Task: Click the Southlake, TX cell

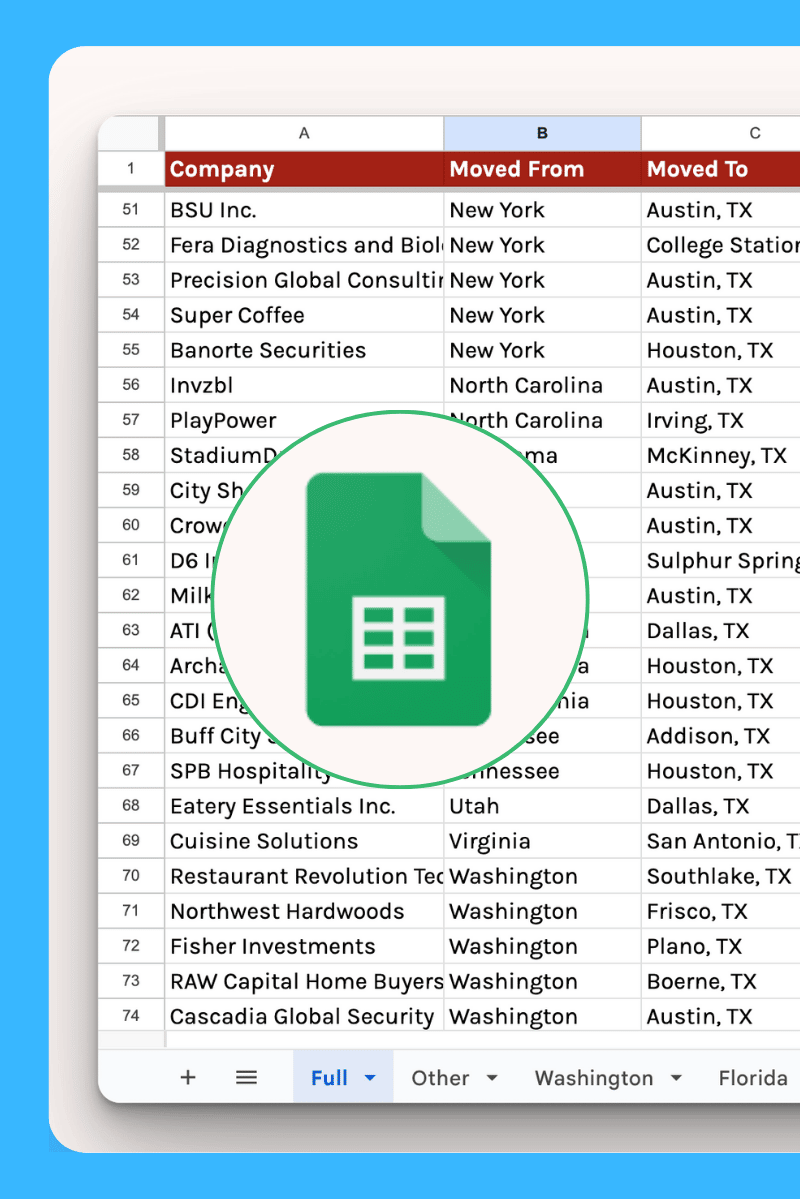Action: [x=721, y=876]
